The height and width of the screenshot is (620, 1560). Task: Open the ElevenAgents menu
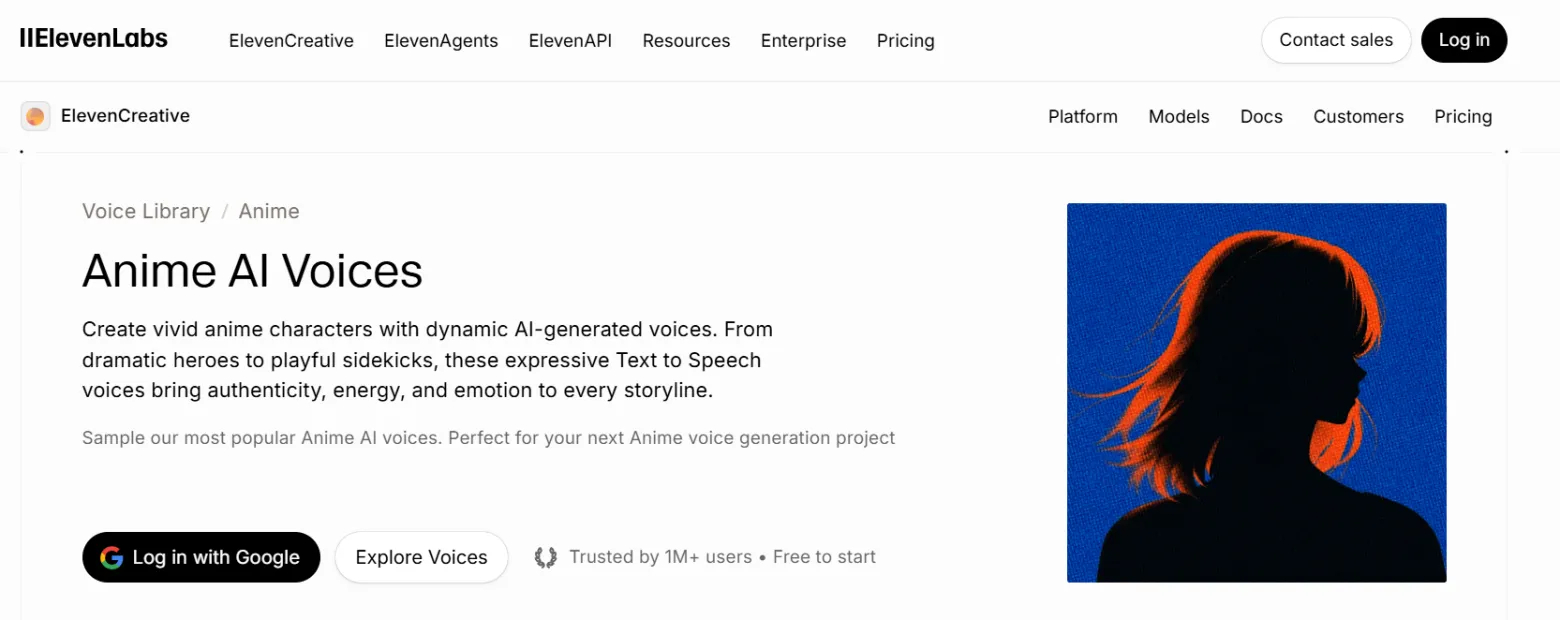click(441, 41)
